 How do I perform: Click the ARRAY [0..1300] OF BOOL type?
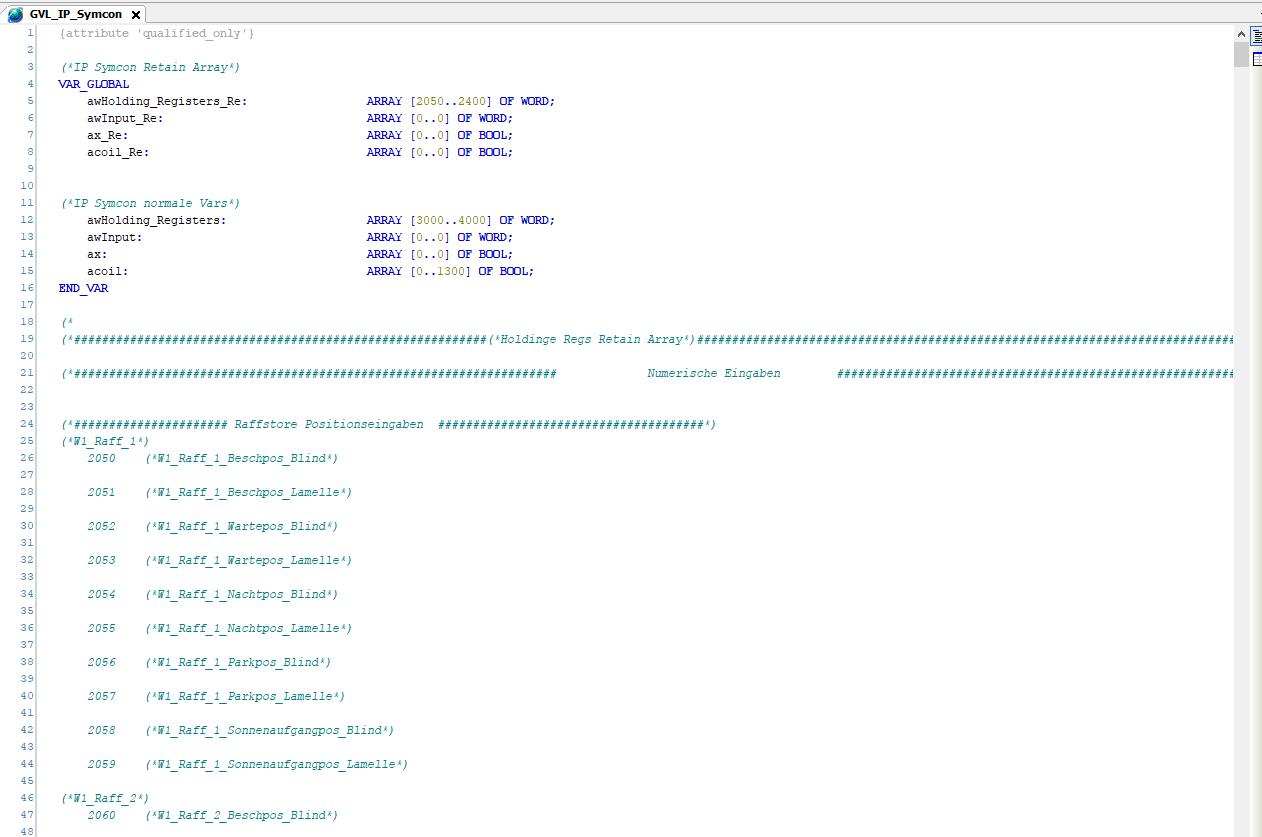[450, 272]
